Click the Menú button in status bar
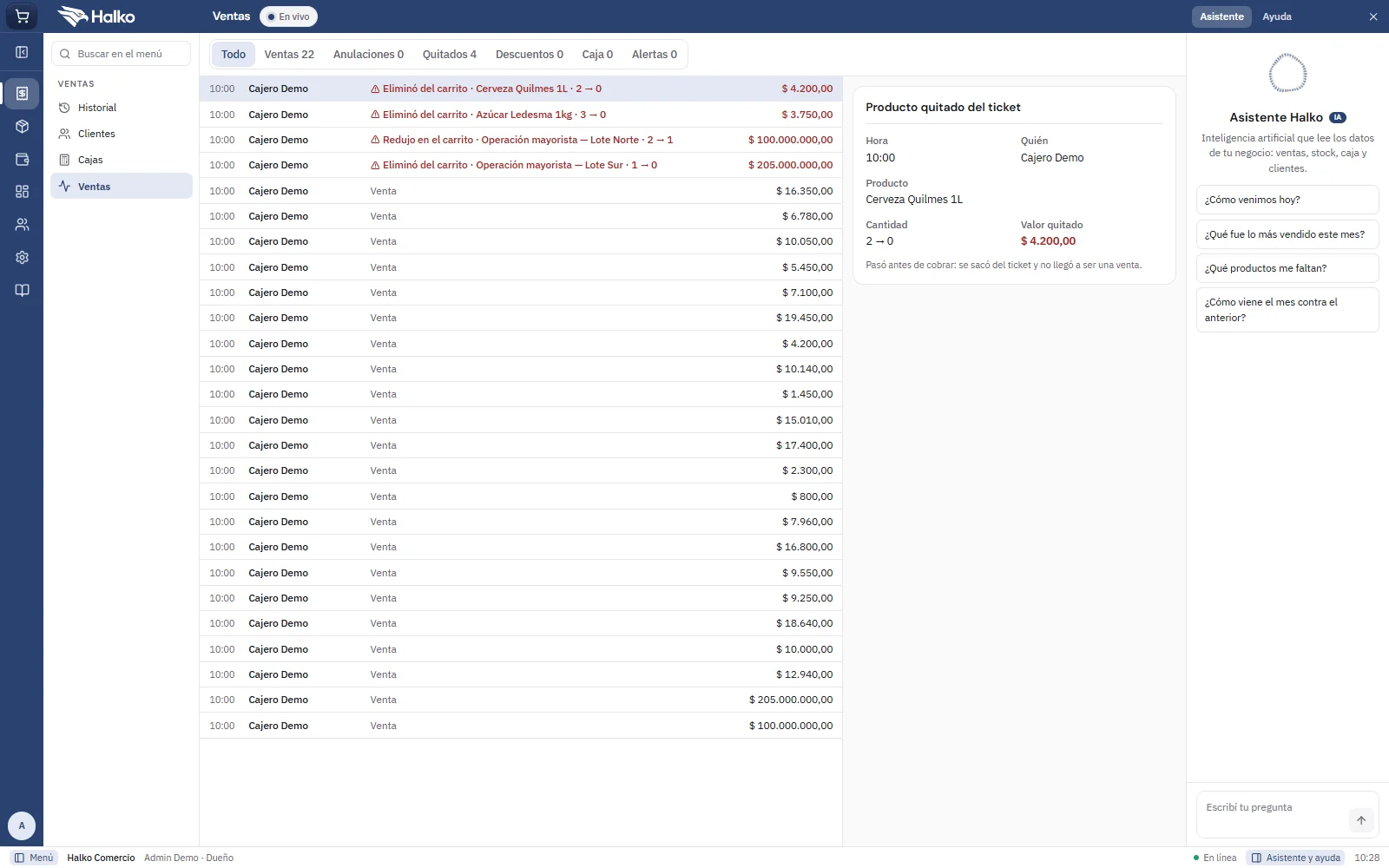Viewport: 1389px width, 868px height. [x=34, y=858]
